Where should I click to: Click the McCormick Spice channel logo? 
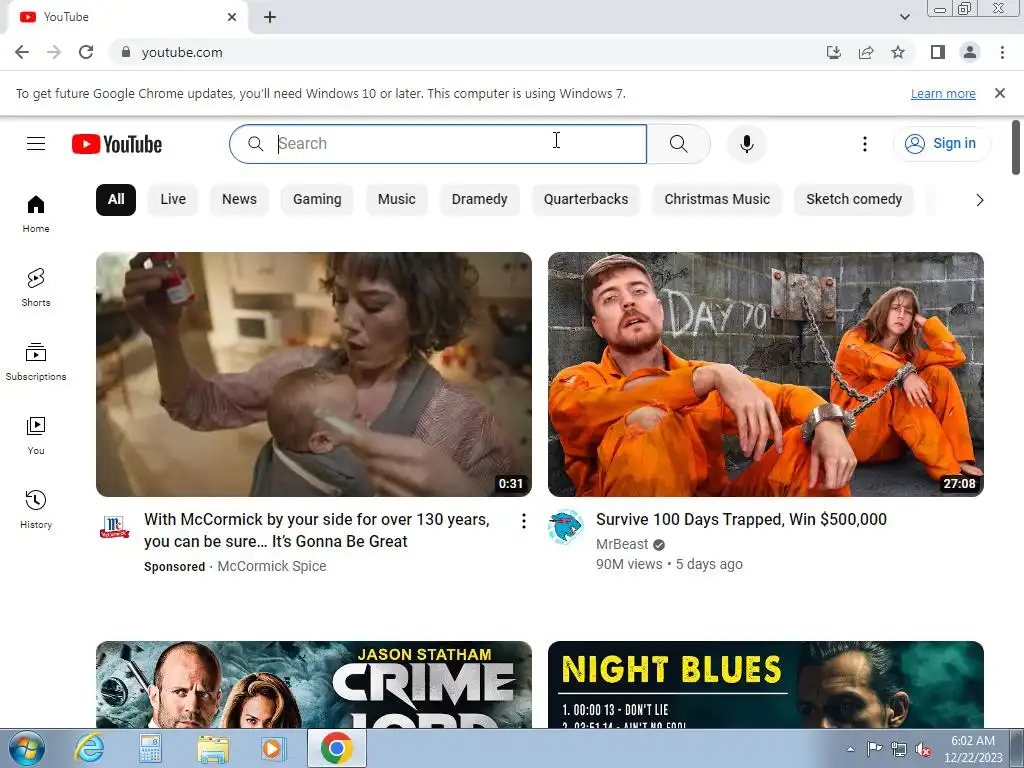[x=114, y=527]
